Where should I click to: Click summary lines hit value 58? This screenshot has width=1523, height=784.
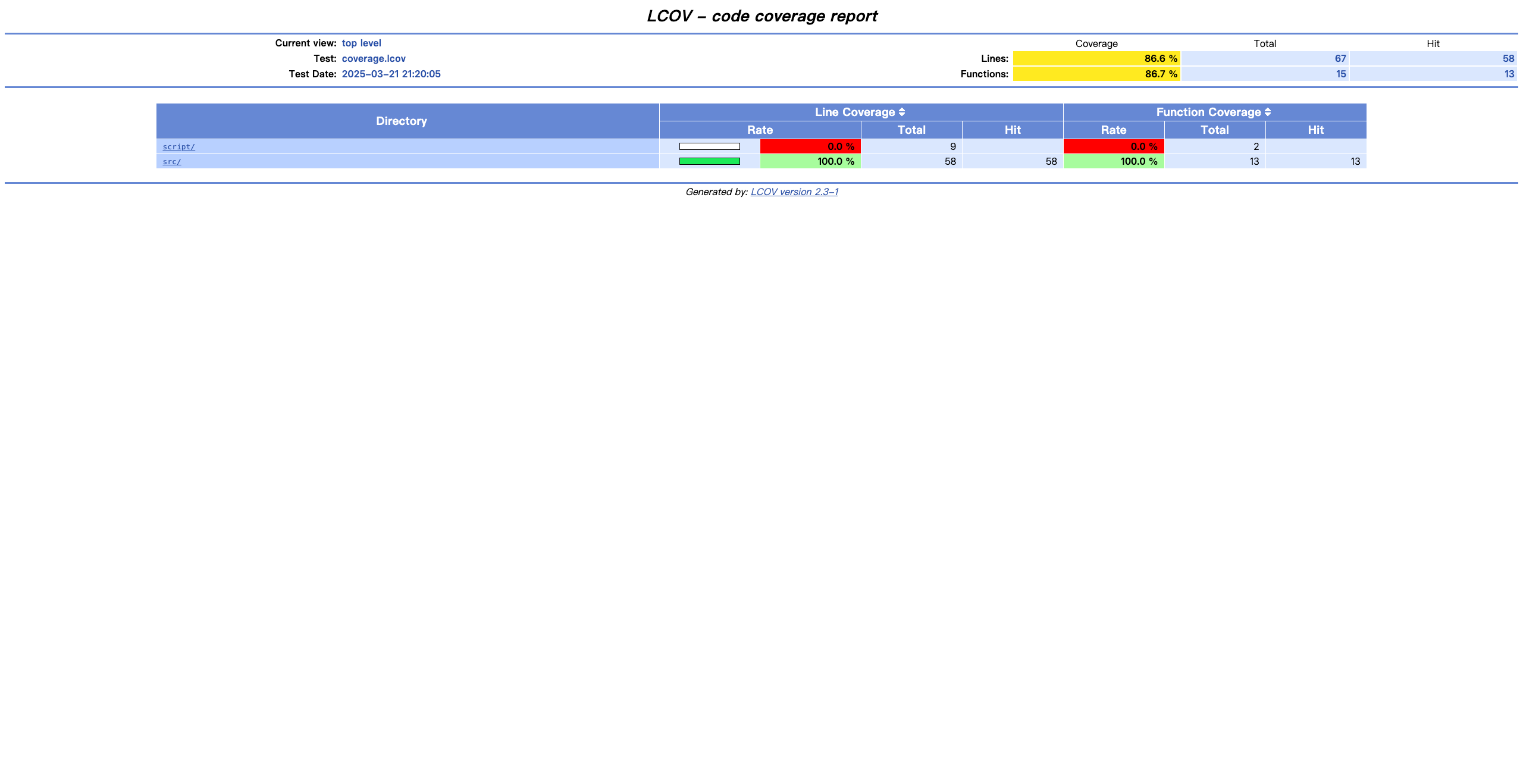point(1508,58)
